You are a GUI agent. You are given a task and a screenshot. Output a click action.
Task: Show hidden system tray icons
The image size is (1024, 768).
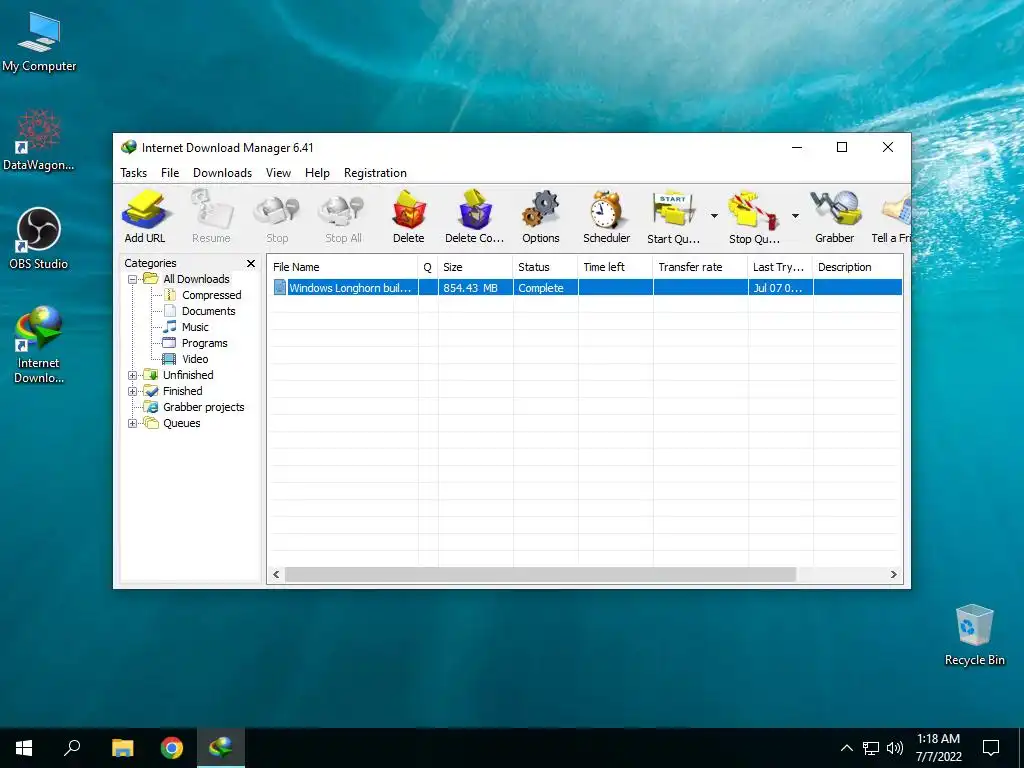(x=846, y=748)
